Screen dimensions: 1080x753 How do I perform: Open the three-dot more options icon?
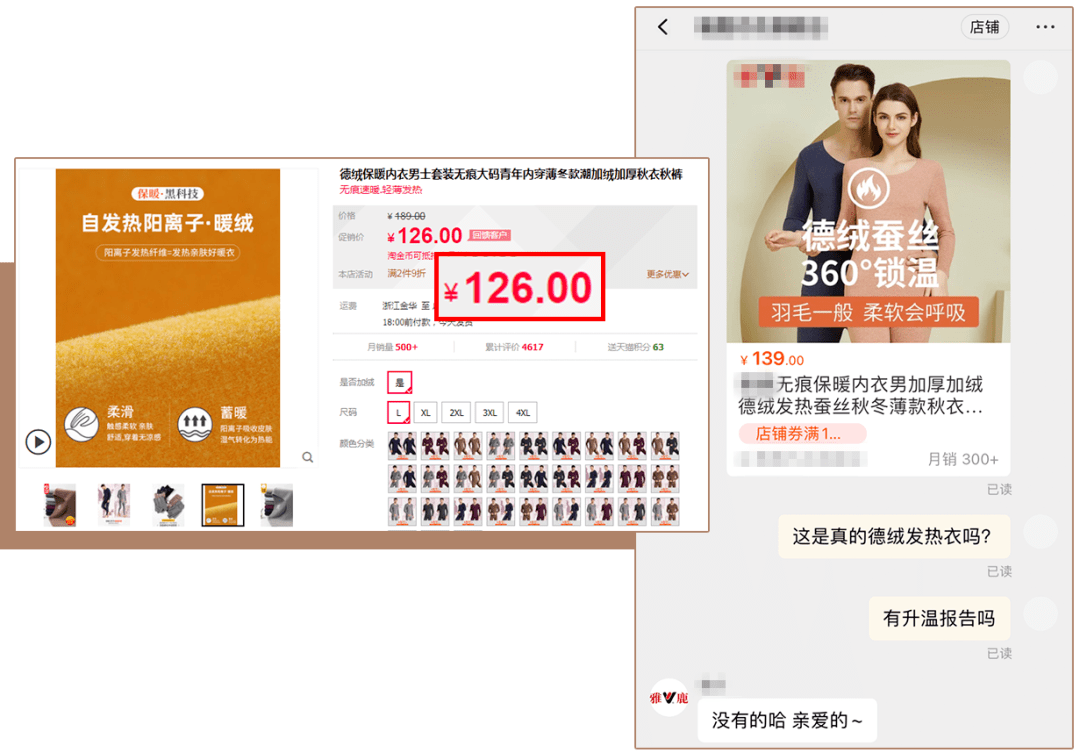pos(1046,27)
